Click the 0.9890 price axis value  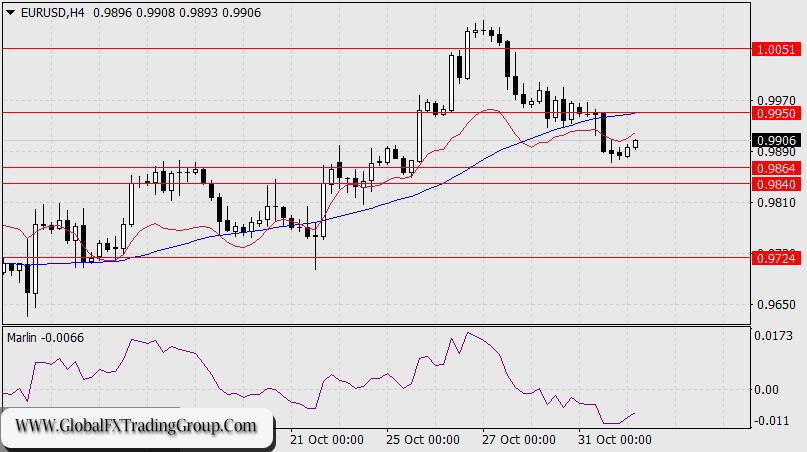click(776, 152)
